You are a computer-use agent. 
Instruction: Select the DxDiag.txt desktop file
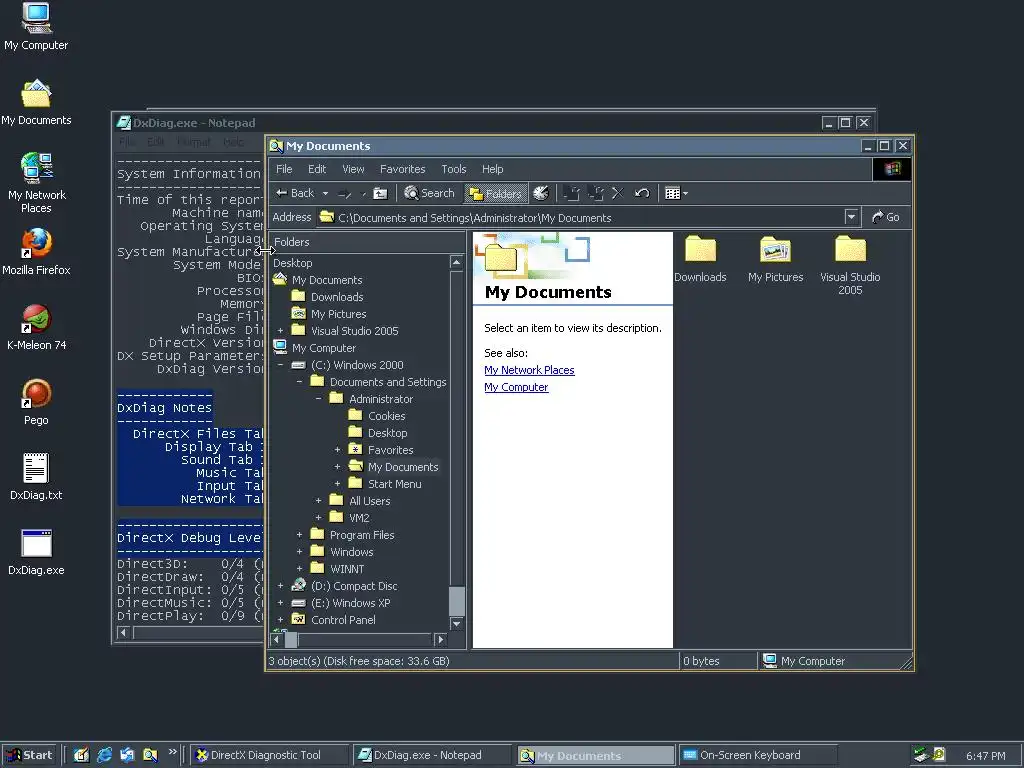(x=36, y=477)
